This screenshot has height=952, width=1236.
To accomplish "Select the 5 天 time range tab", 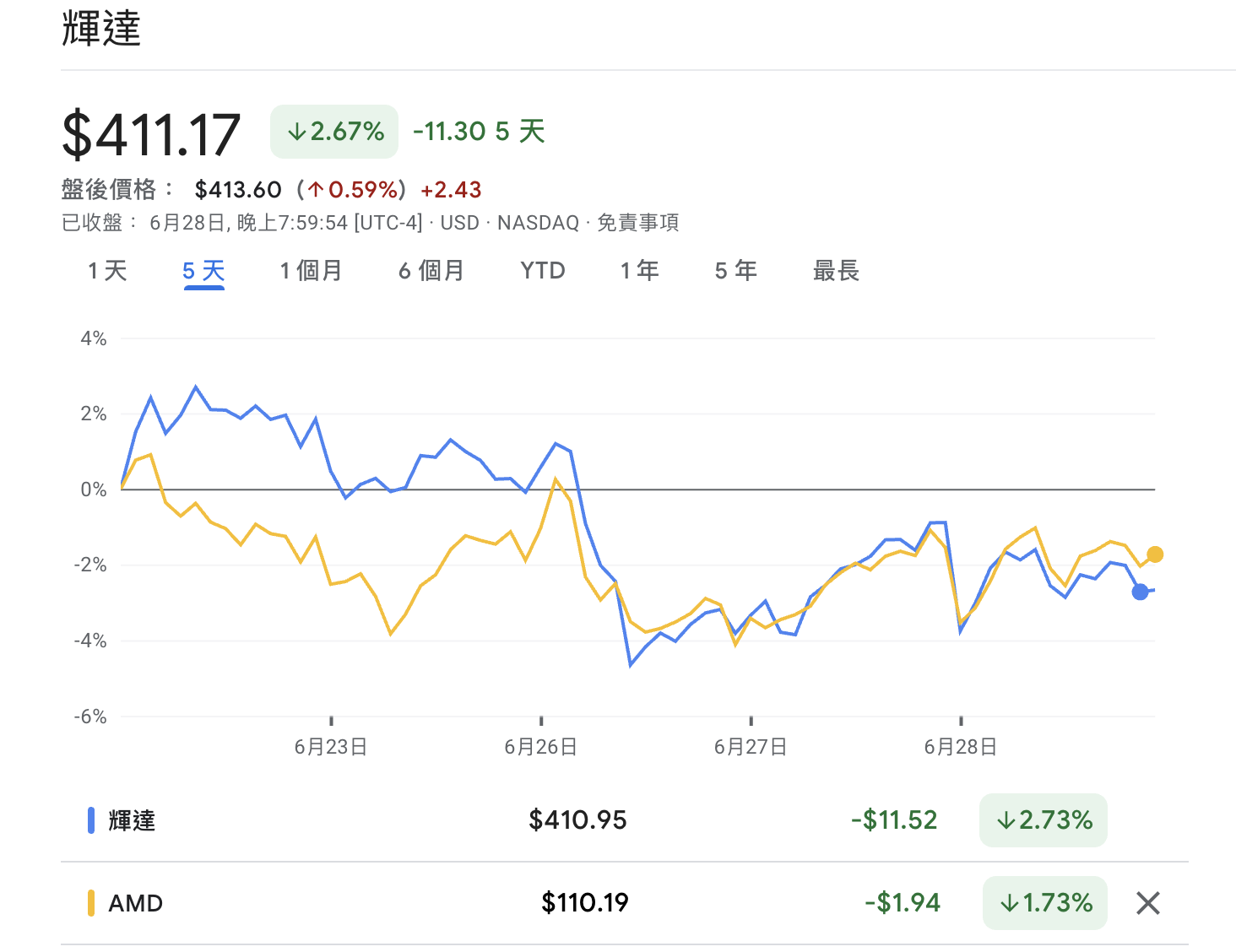I will [203, 271].
